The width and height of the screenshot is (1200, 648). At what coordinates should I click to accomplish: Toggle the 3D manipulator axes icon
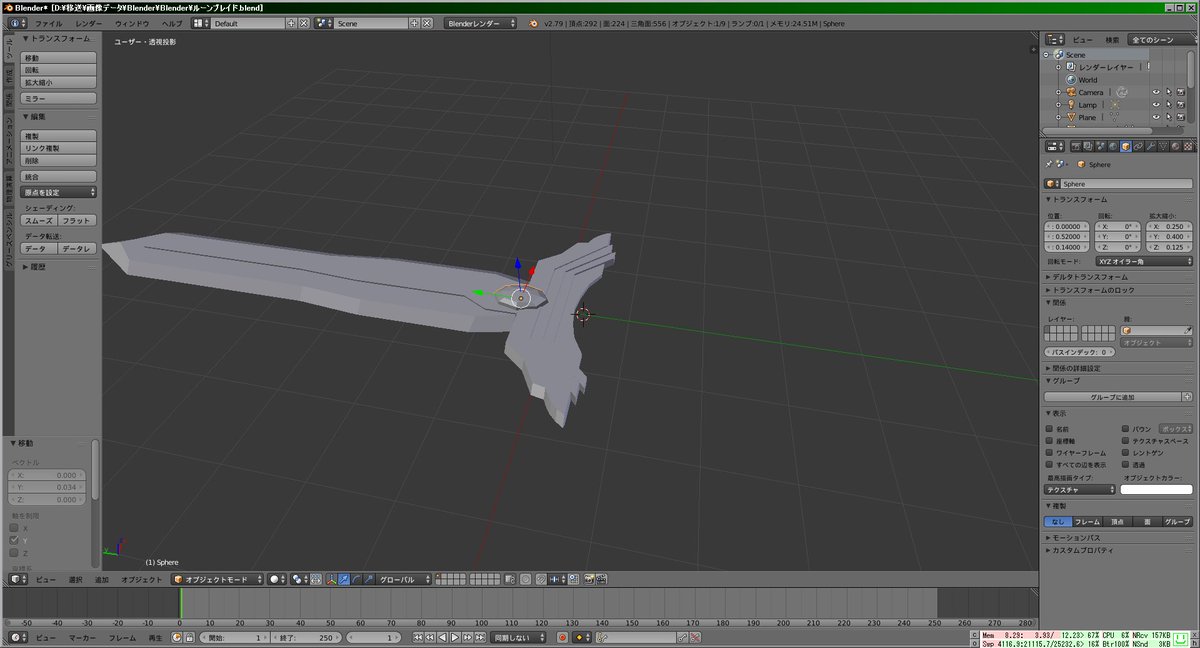[x=330, y=579]
